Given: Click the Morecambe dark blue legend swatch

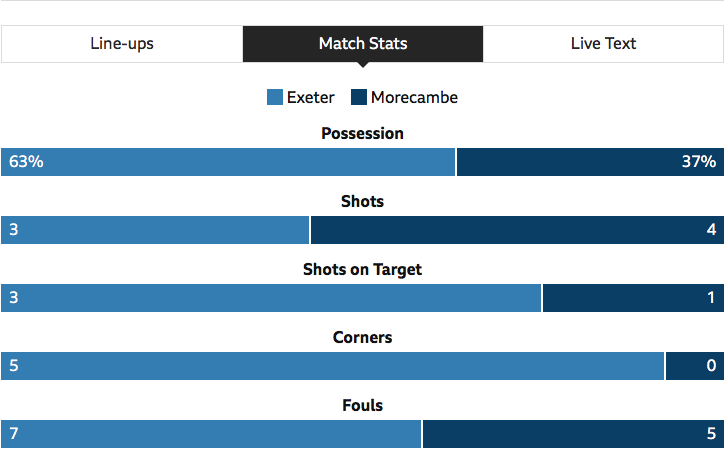Looking at the screenshot, I should coord(359,97).
